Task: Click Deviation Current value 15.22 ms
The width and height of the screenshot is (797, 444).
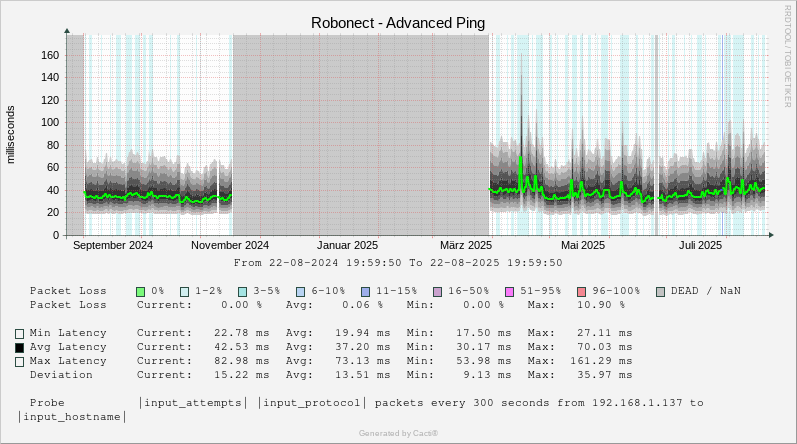Action: [241, 375]
